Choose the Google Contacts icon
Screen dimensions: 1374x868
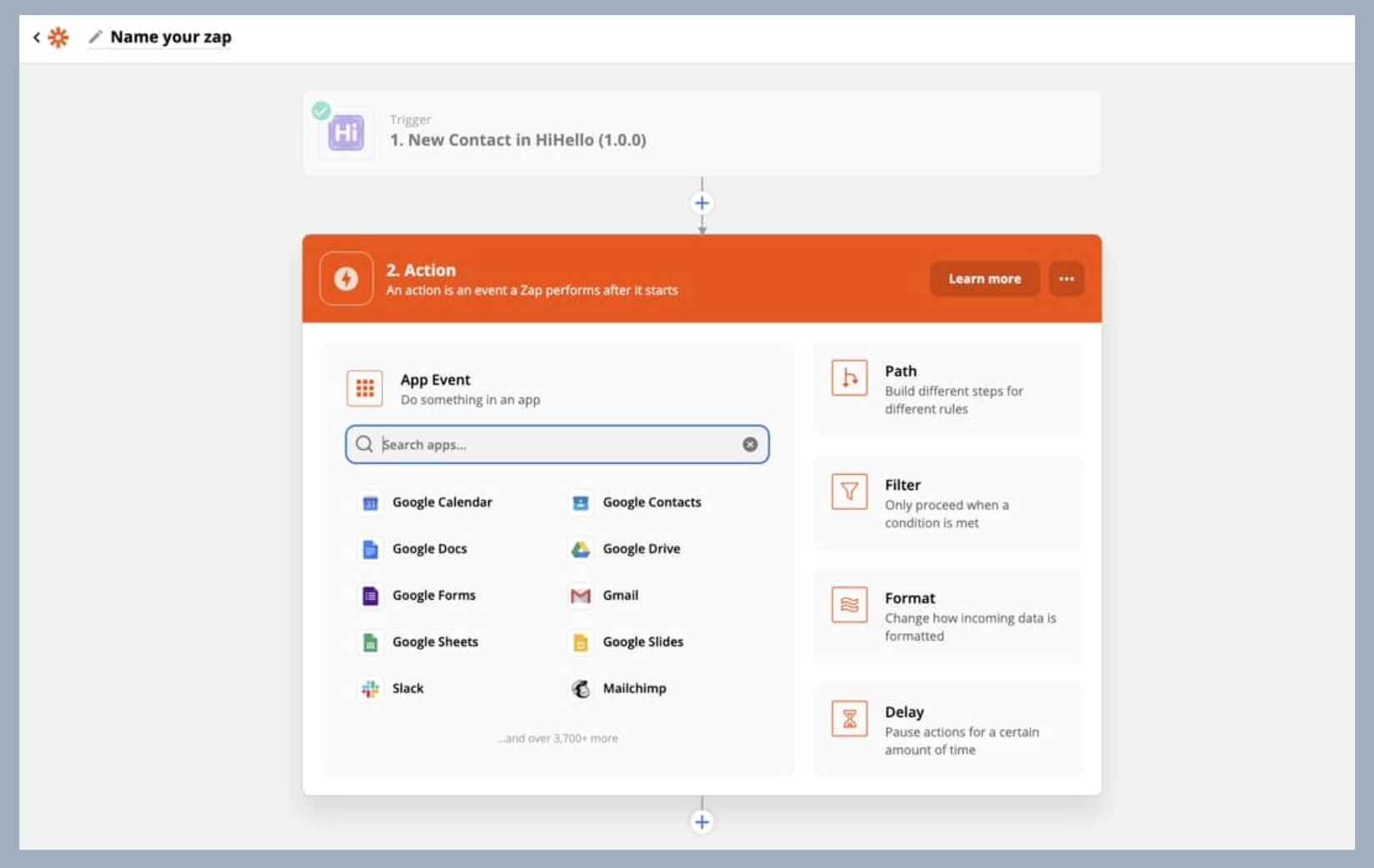[x=581, y=502]
